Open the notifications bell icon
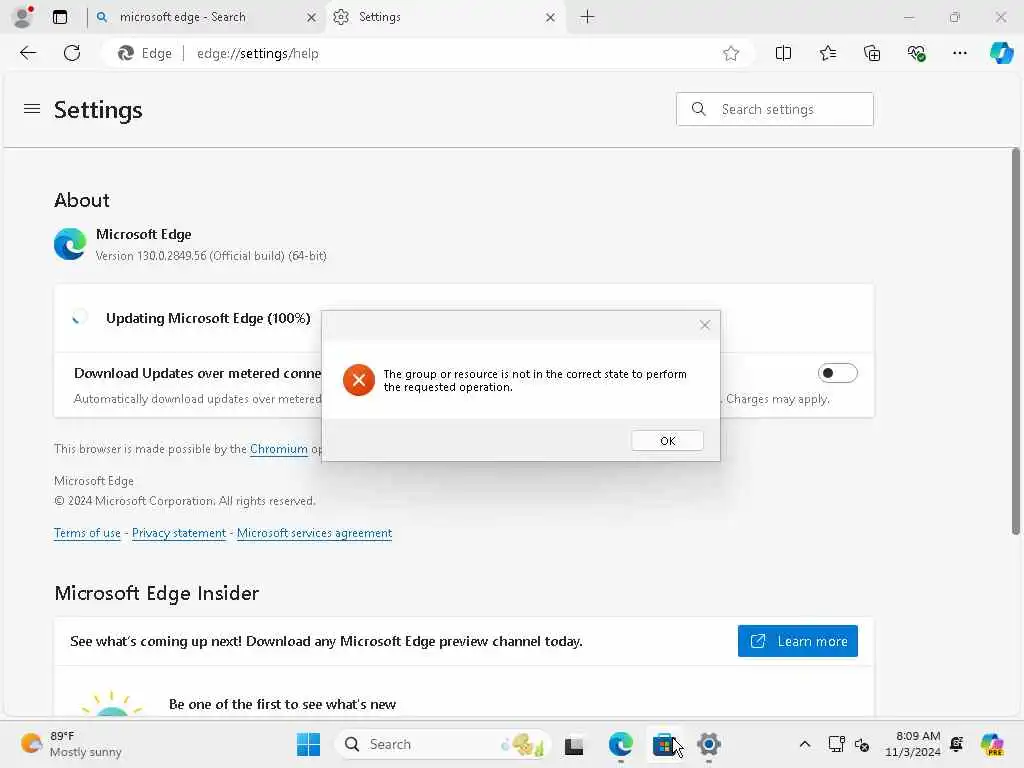This screenshot has height=768, width=1024. point(957,744)
